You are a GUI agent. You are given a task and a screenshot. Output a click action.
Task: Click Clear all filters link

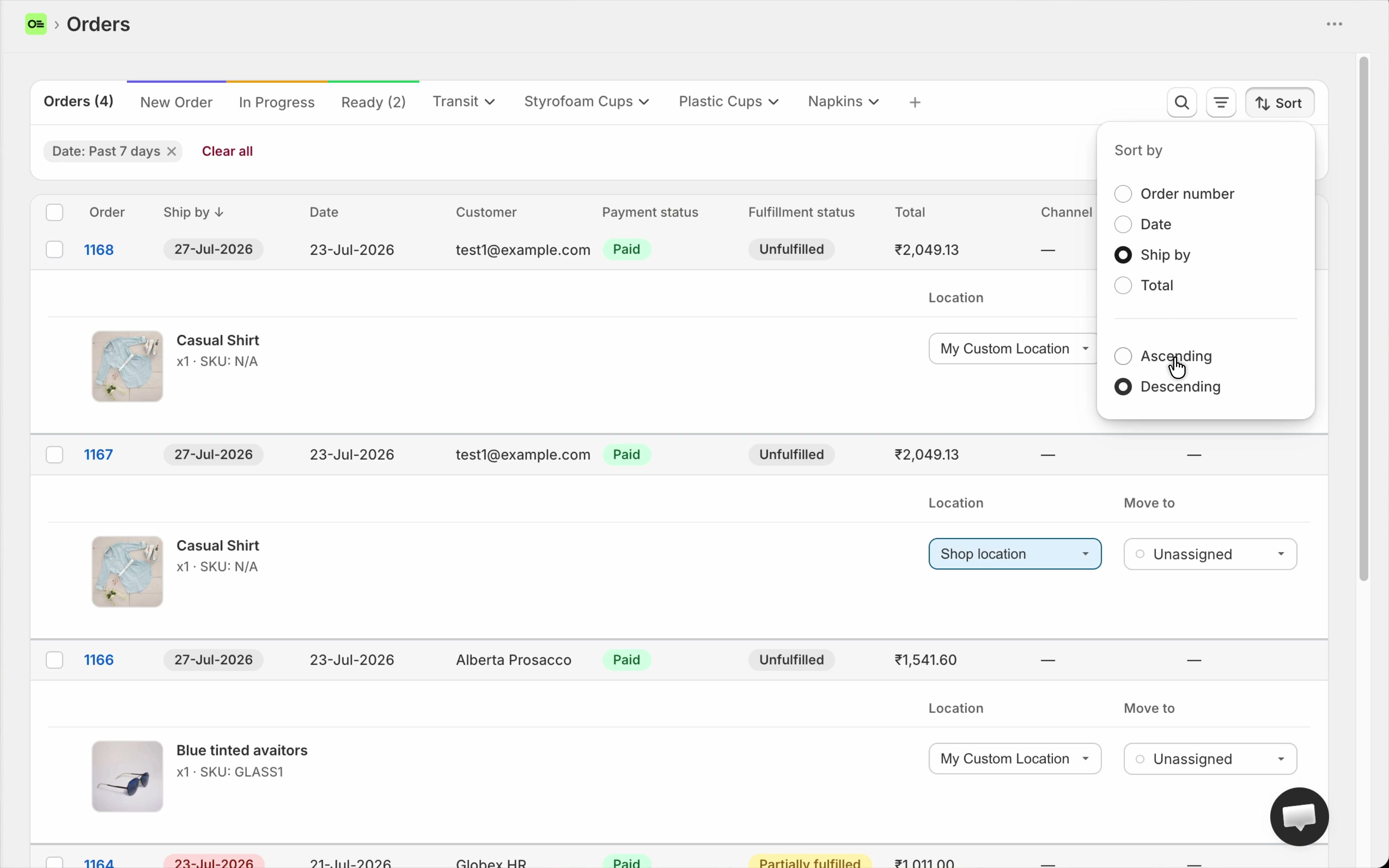tap(227, 151)
